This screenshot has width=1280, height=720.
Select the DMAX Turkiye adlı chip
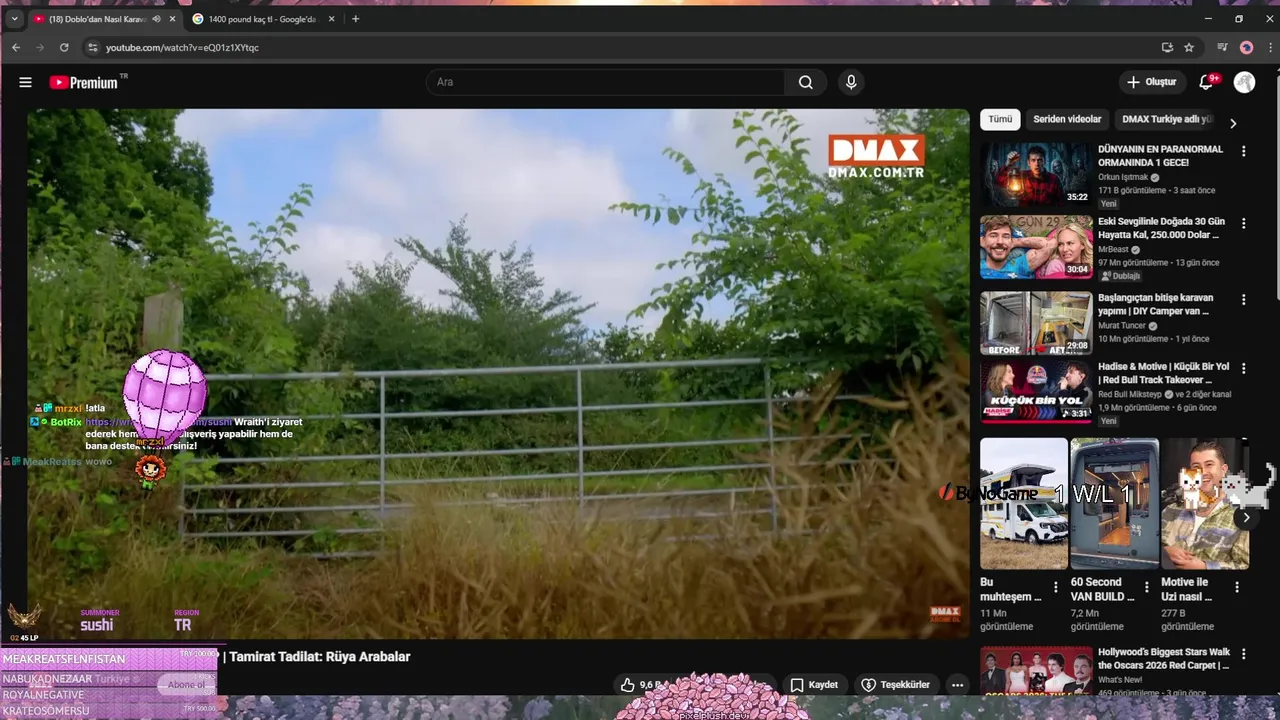(x=1166, y=119)
